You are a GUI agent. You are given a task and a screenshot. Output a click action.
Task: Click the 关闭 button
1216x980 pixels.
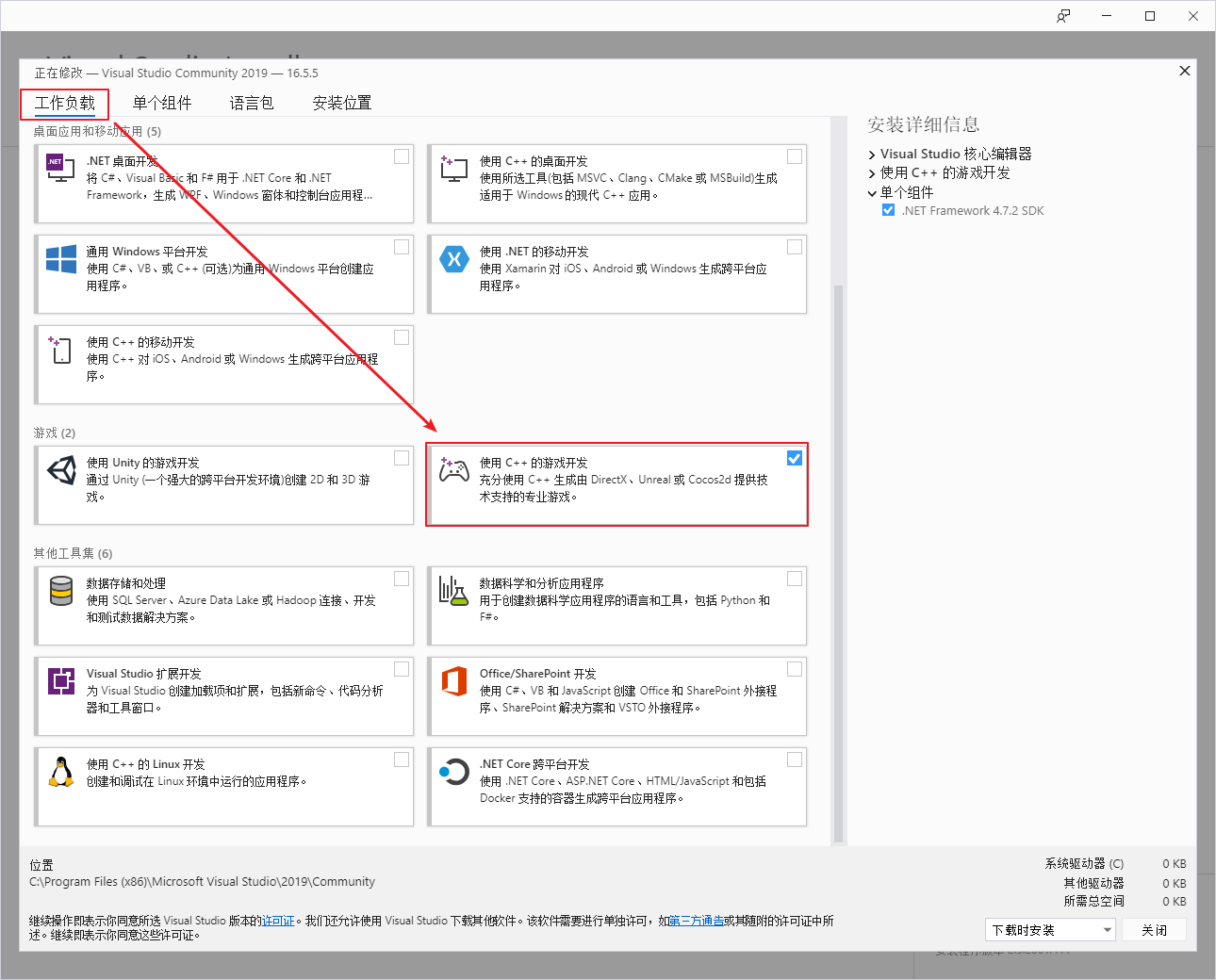1155,930
